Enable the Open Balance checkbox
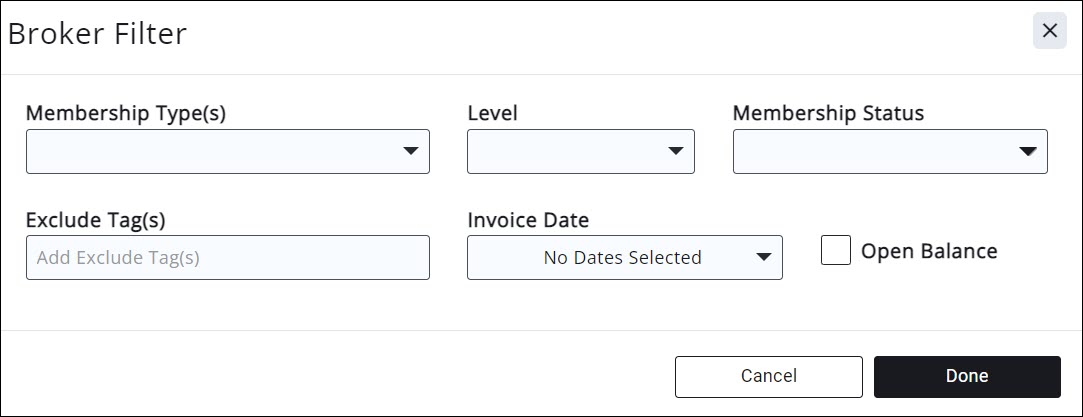Image resolution: width=1083 pixels, height=417 pixels. 836,251
